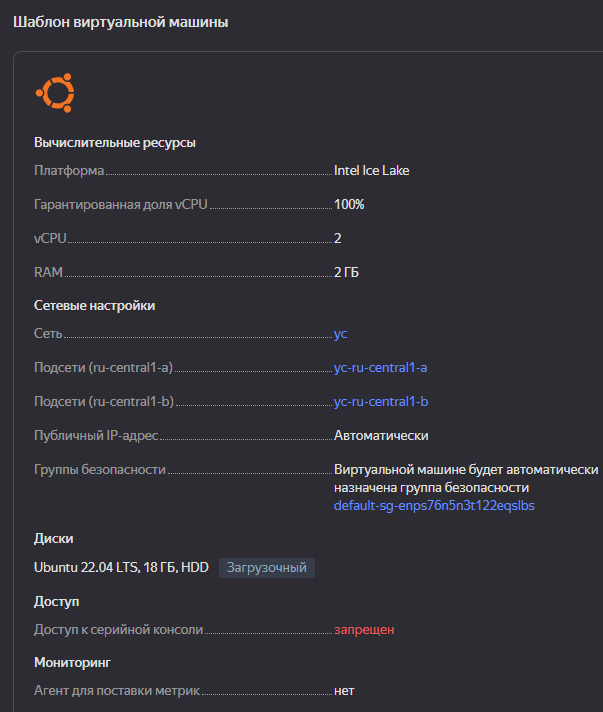The image size is (603, 712).
Task: Click the Intel Ice Lake platform value
Action: (371, 170)
